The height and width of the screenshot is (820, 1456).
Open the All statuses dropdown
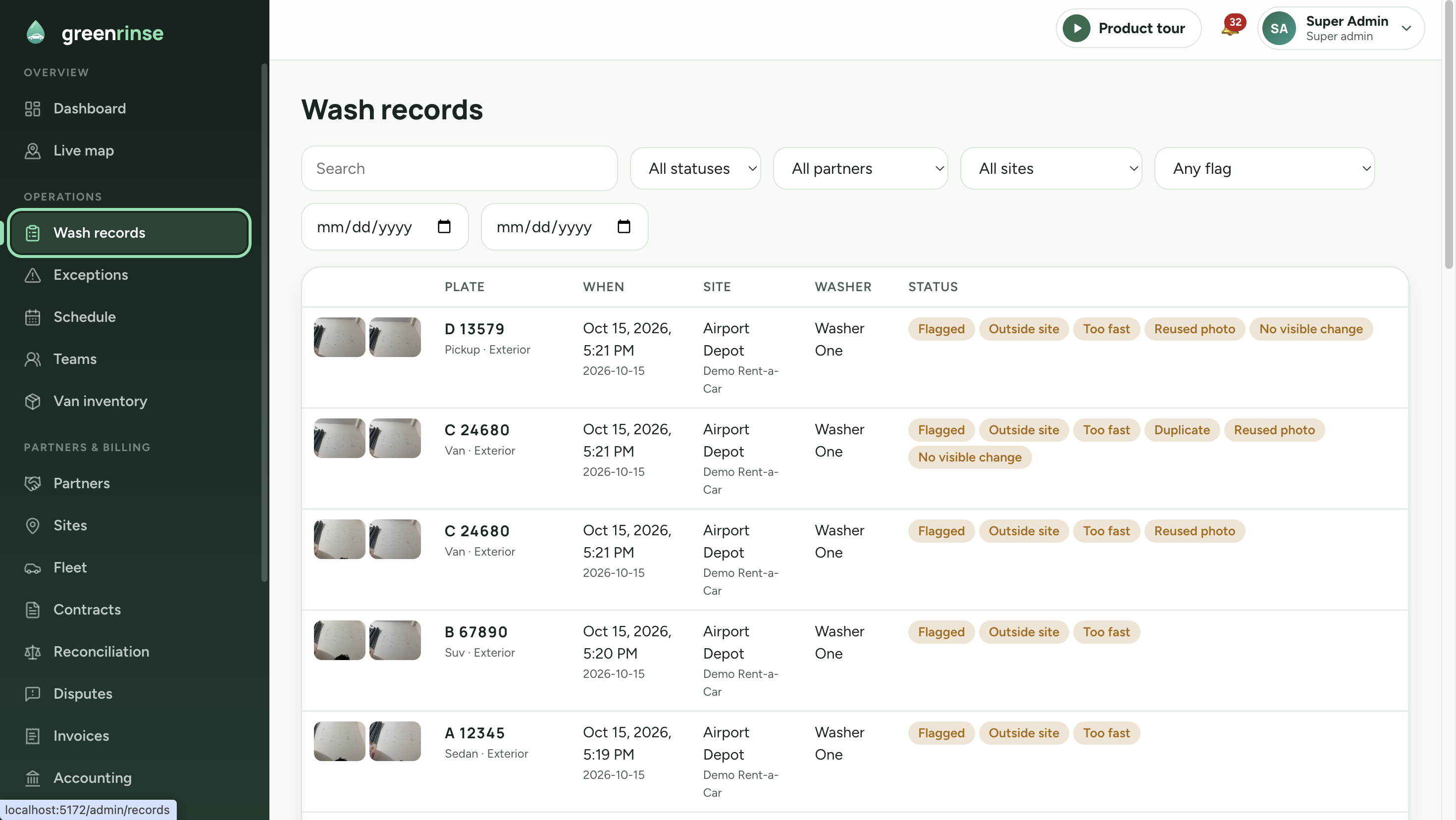pyautogui.click(x=695, y=168)
